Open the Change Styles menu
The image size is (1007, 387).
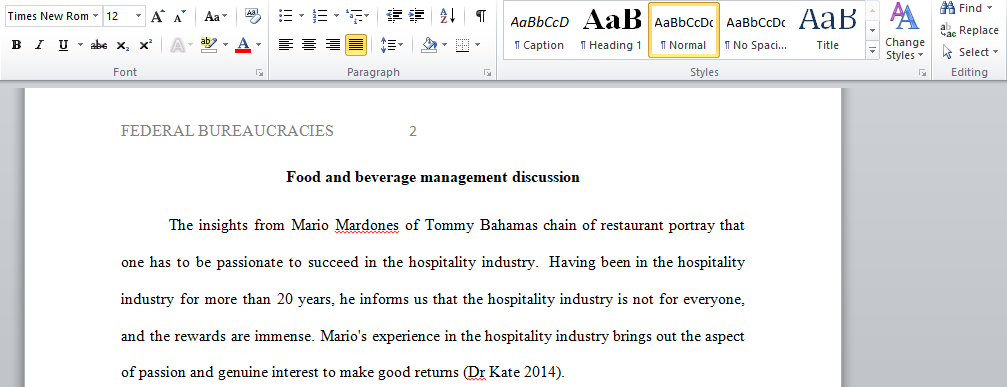(x=904, y=31)
